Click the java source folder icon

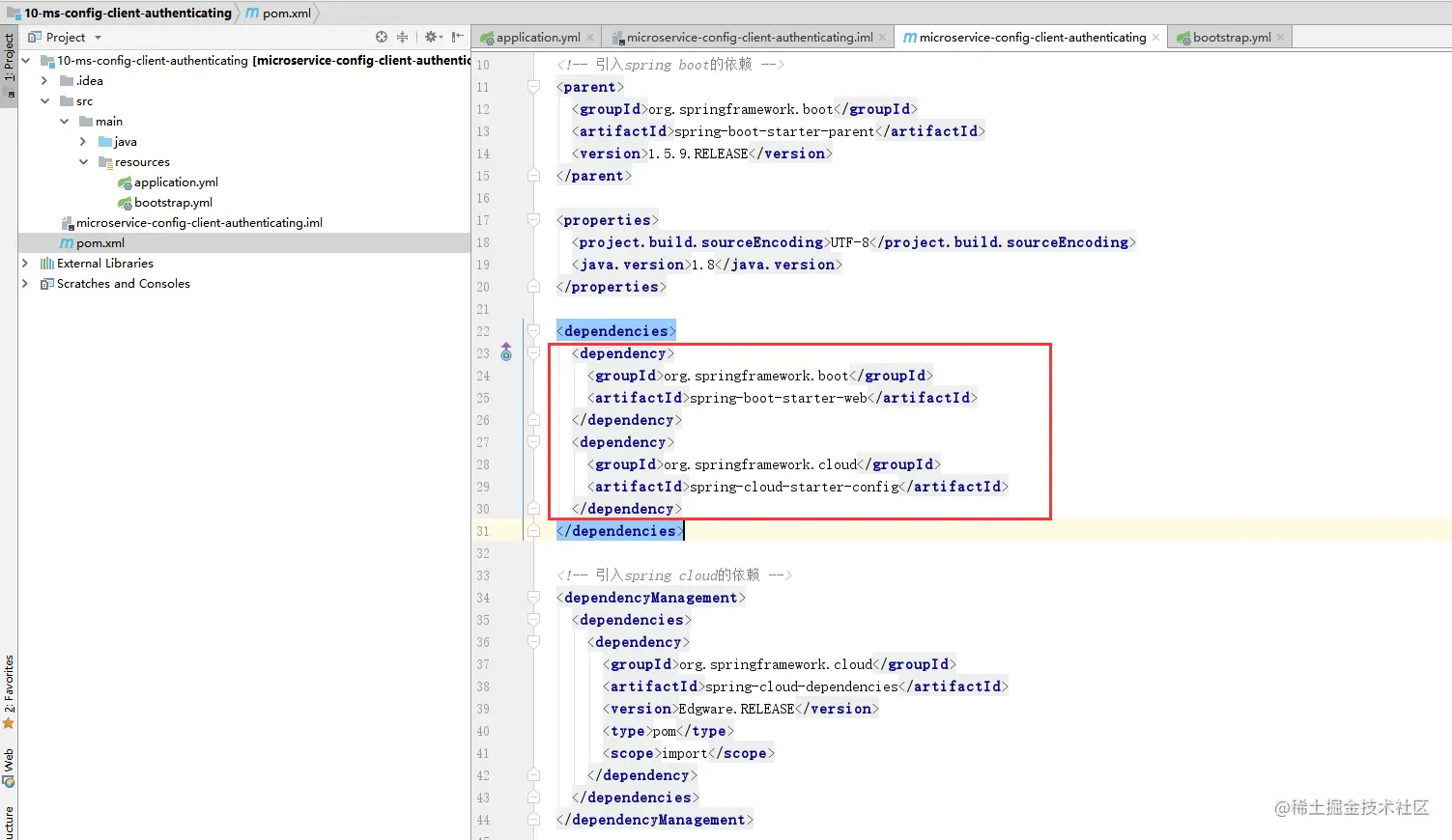[105, 142]
